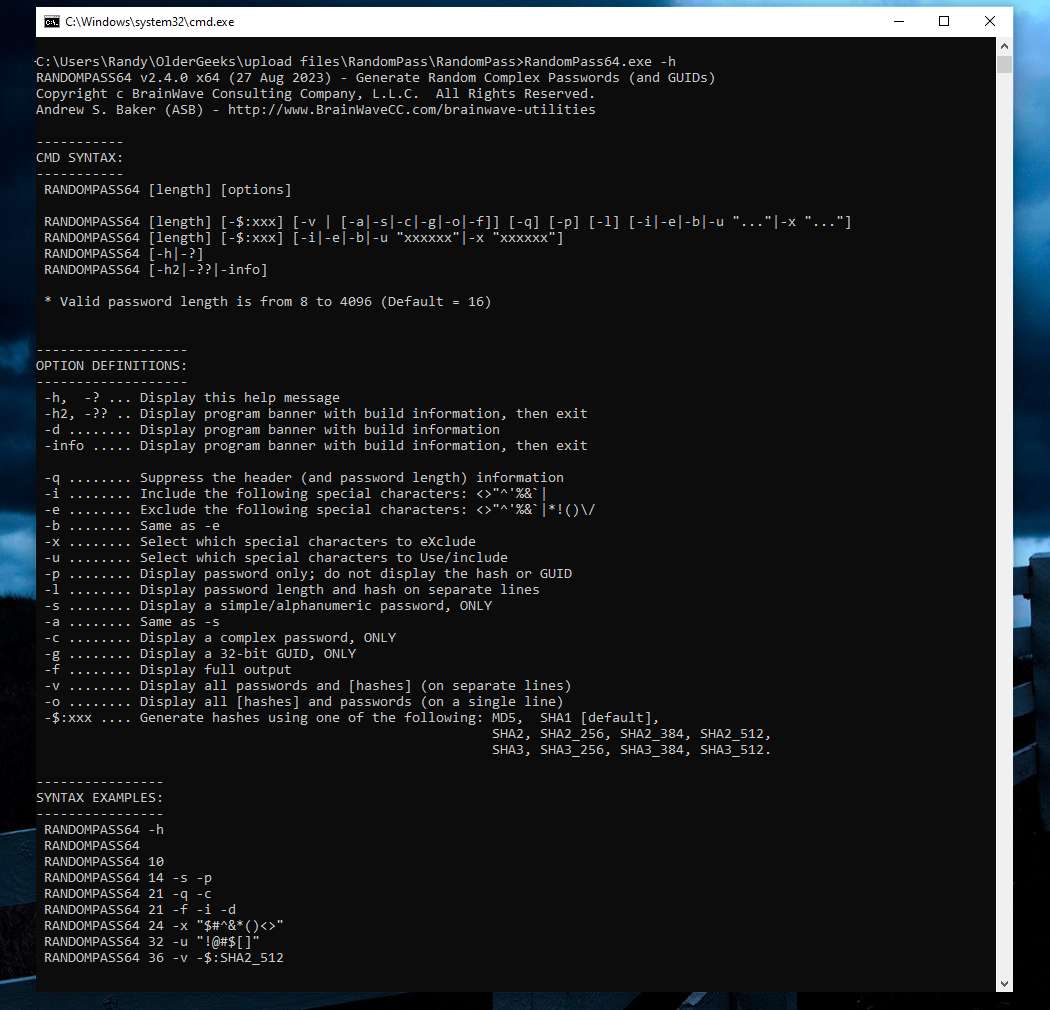
Task: Click the example RANDOMPASS64 32 -u
Action: 152,942
